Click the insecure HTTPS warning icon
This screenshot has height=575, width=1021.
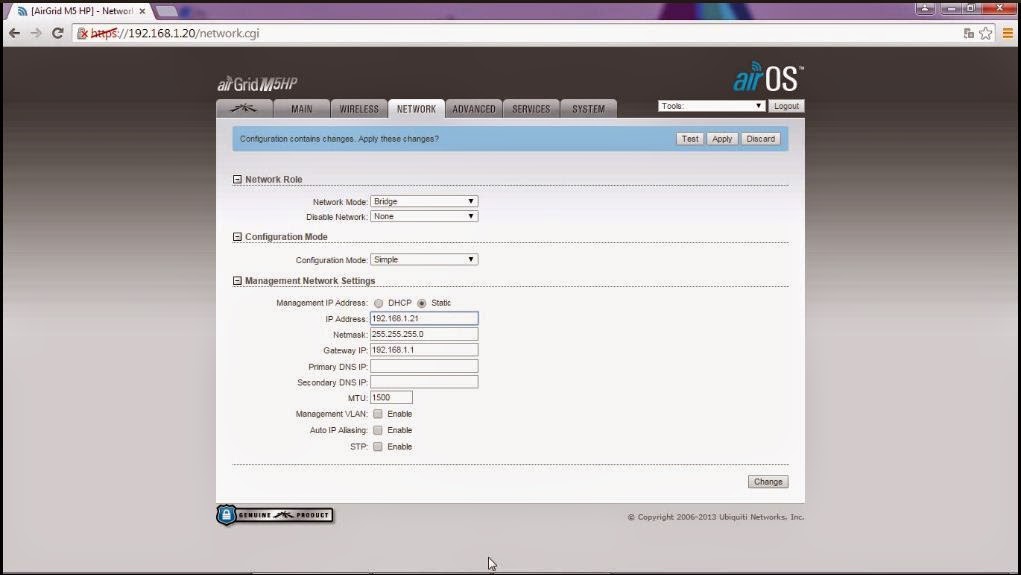[83, 33]
